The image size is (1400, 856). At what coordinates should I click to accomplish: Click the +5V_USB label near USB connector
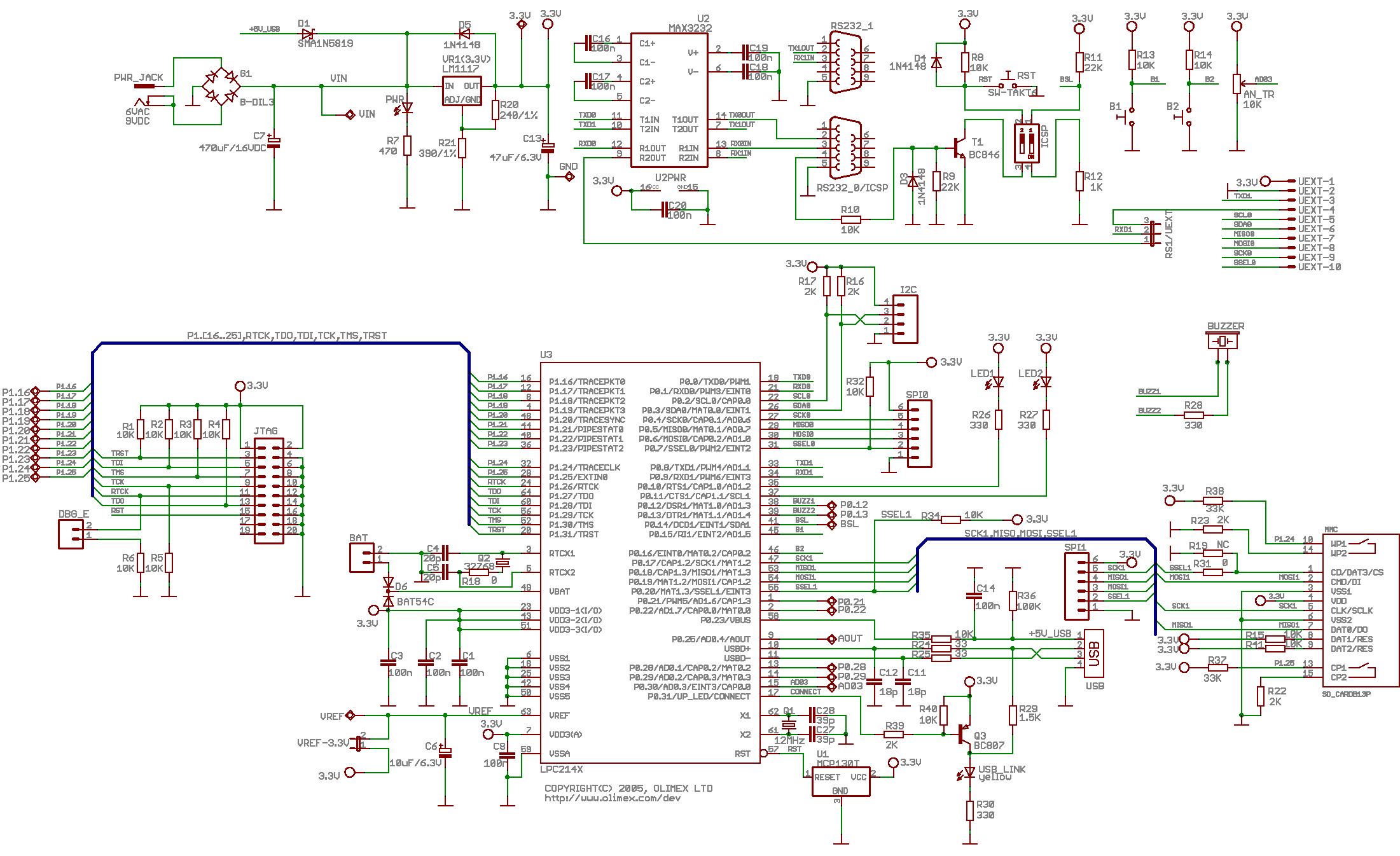1050,634
